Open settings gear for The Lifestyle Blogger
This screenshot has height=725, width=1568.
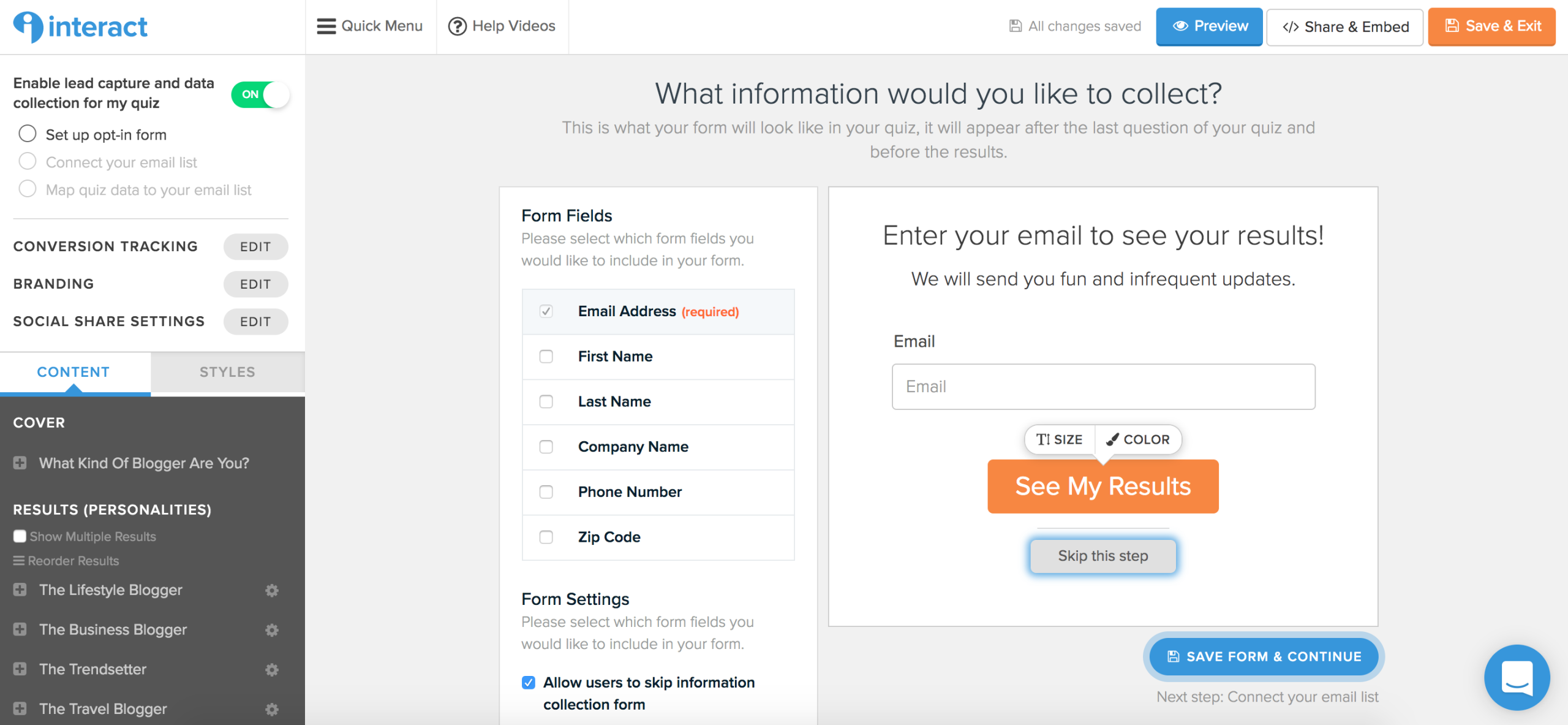click(x=272, y=590)
